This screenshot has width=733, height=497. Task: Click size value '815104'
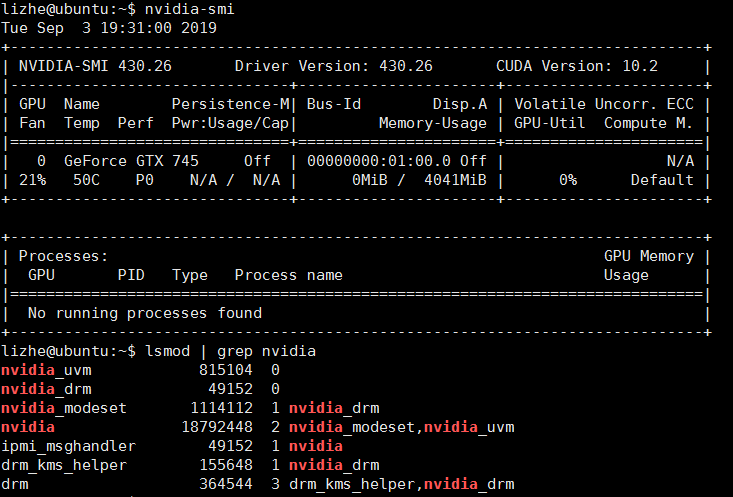226,370
